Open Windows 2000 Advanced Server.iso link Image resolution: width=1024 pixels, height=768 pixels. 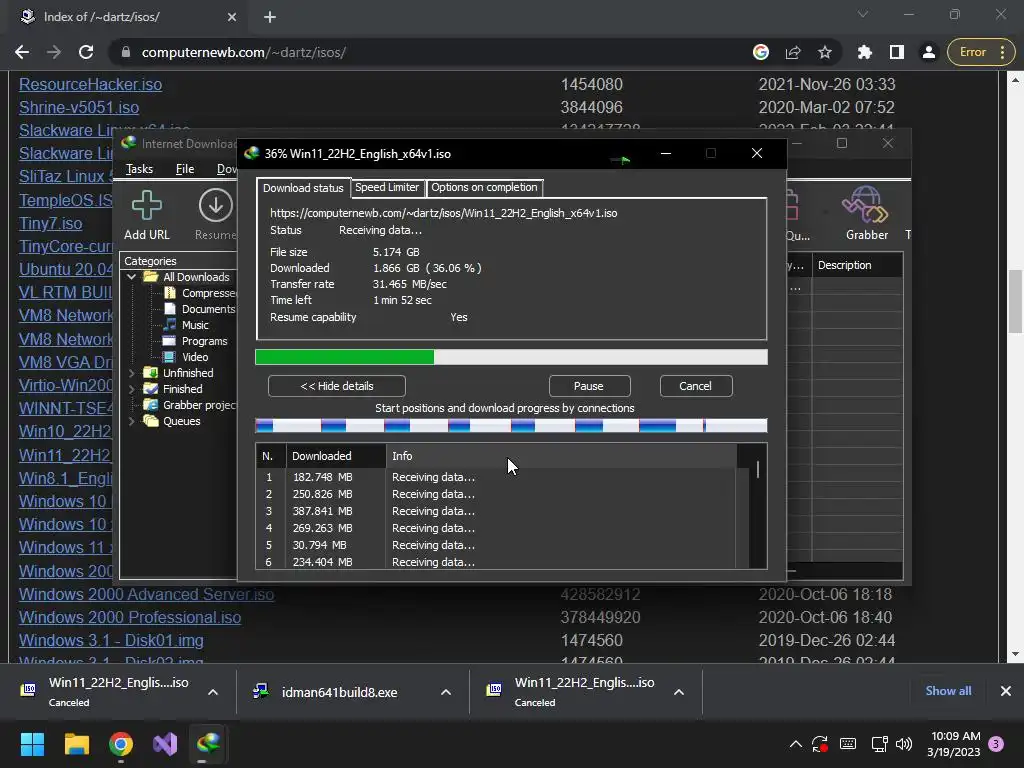tap(146, 594)
